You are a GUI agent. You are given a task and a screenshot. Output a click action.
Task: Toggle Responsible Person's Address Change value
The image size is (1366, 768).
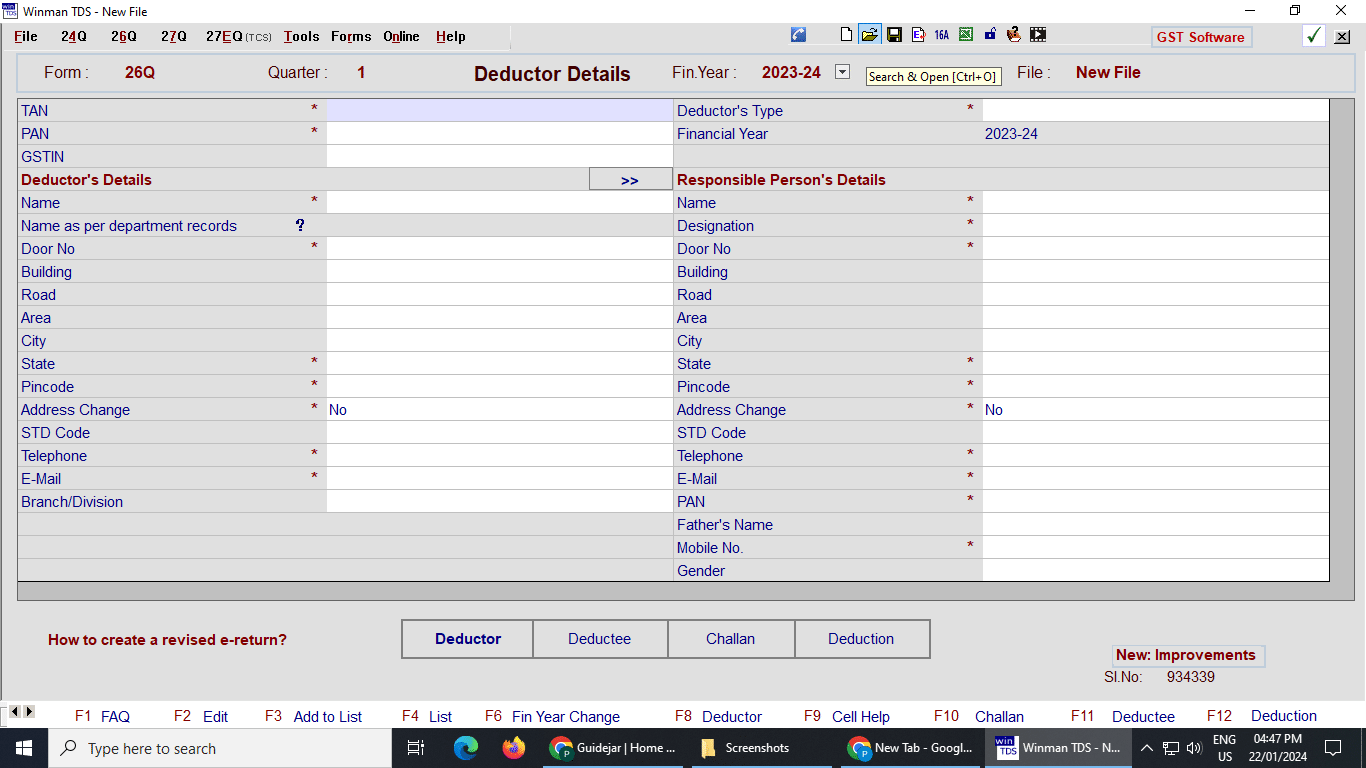(x=1155, y=410)
